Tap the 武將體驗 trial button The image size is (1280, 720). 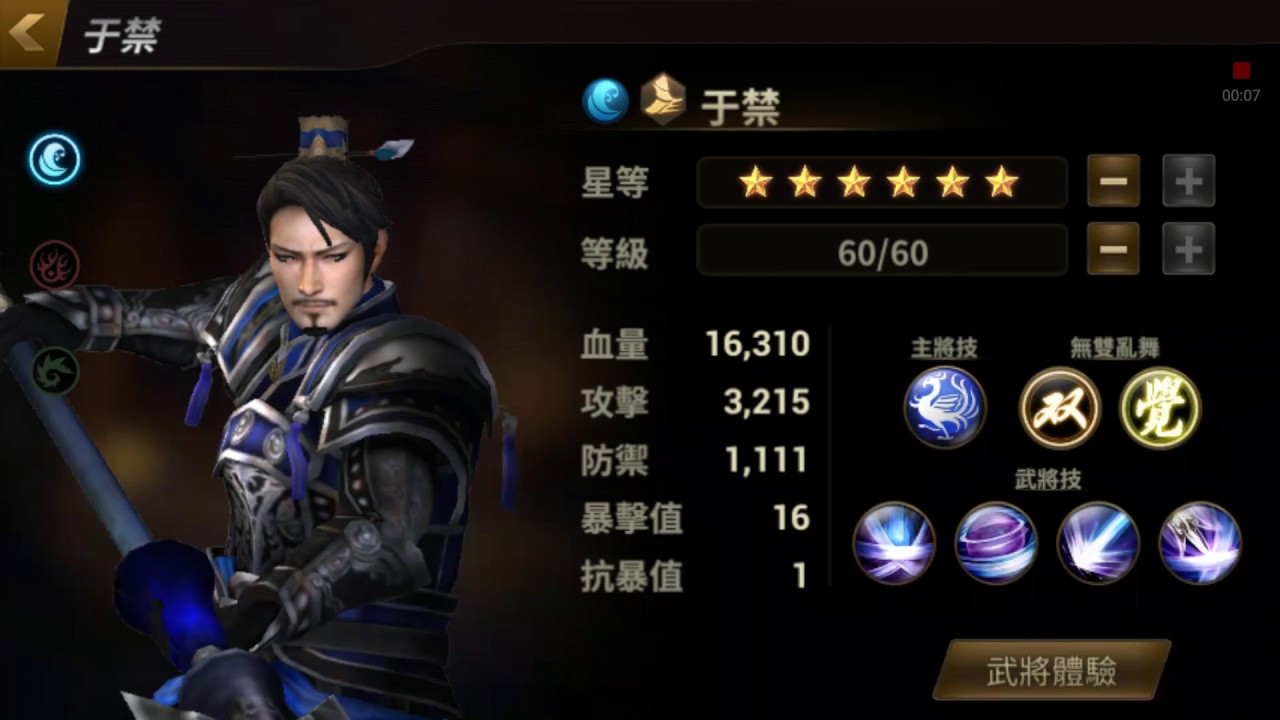(x=1052, y=670)
